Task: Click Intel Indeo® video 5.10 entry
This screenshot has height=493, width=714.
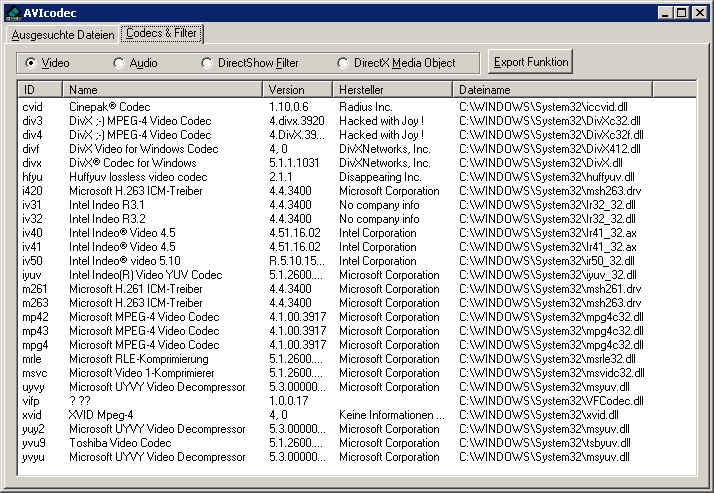Action: [x=125, y=261]
